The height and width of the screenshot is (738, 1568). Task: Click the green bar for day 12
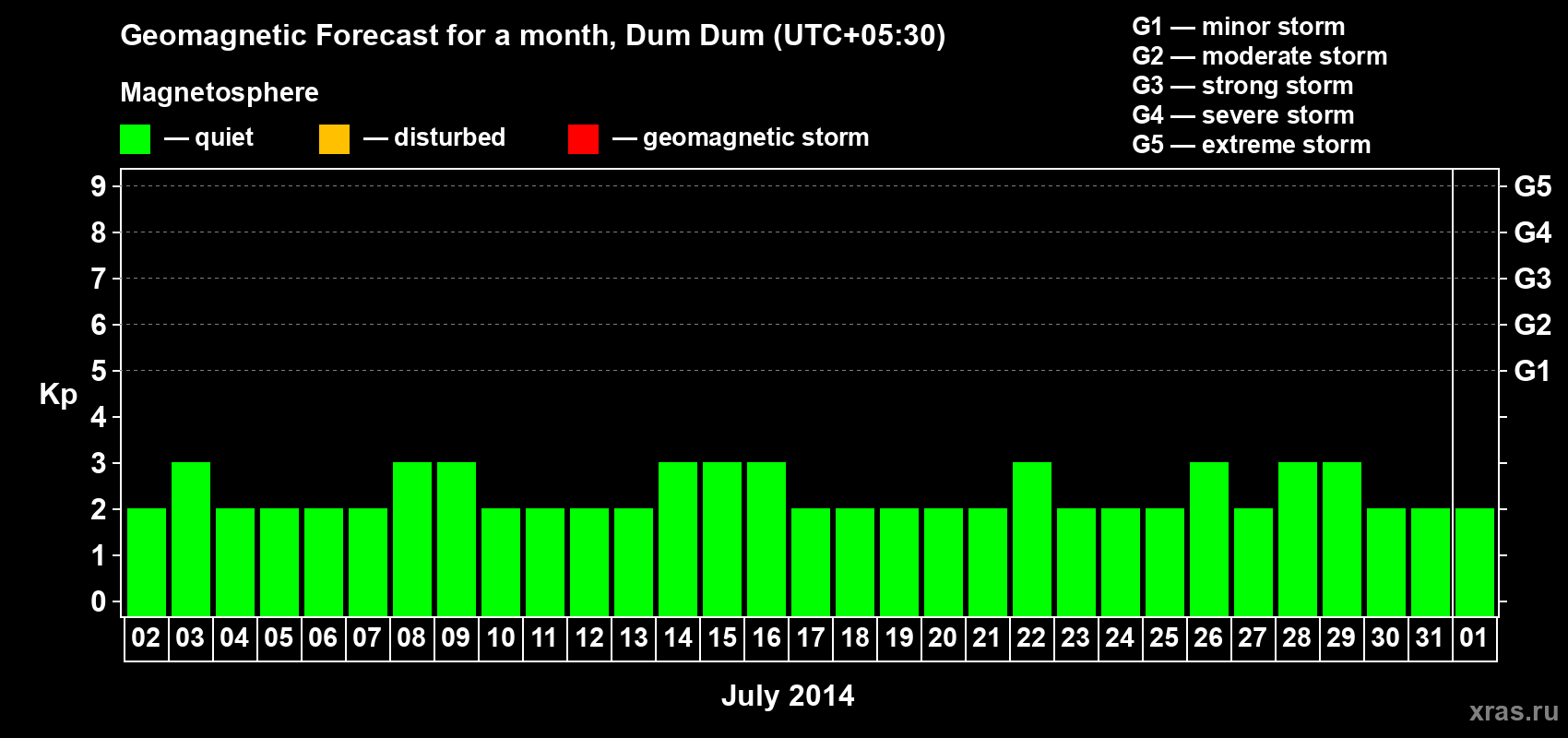point(589,562)
